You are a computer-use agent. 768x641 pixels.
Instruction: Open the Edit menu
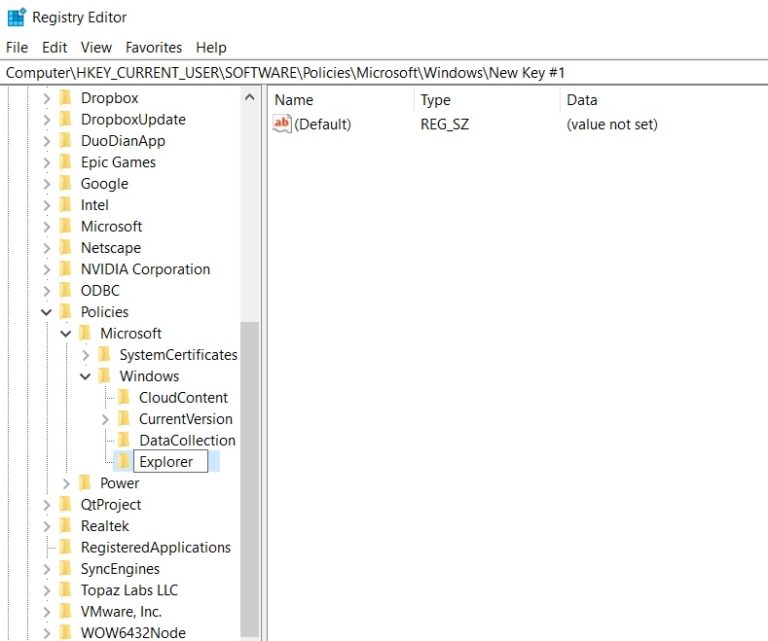54,47
